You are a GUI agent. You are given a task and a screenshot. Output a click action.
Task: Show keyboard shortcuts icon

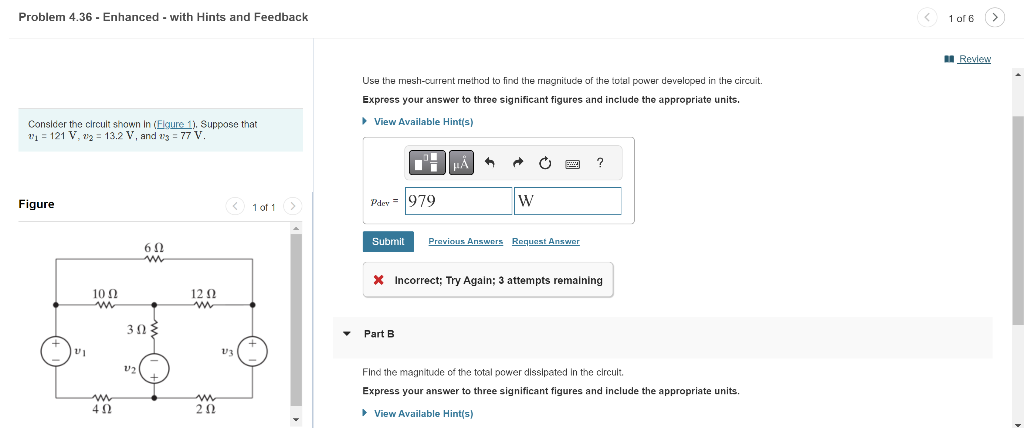coord(573,163)
